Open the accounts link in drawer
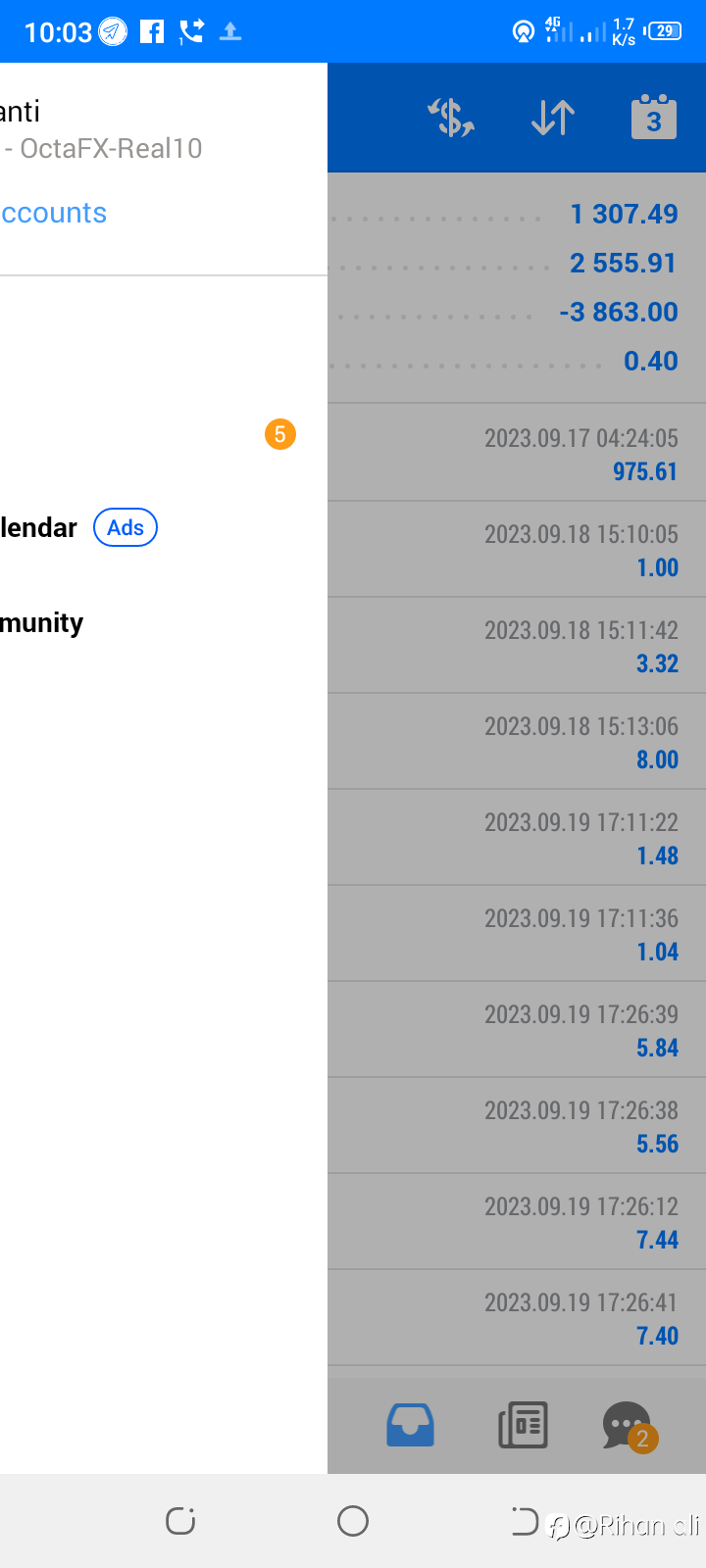This screenshot has width=706, height=1568. (x=54, y=213)
